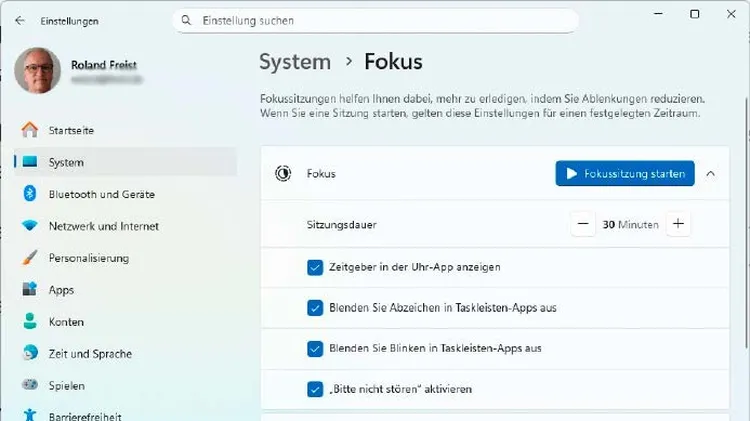Select the Netzwerk und Internet icon
This screenshot has height=421, width=750.
click(x=30, y=226)
